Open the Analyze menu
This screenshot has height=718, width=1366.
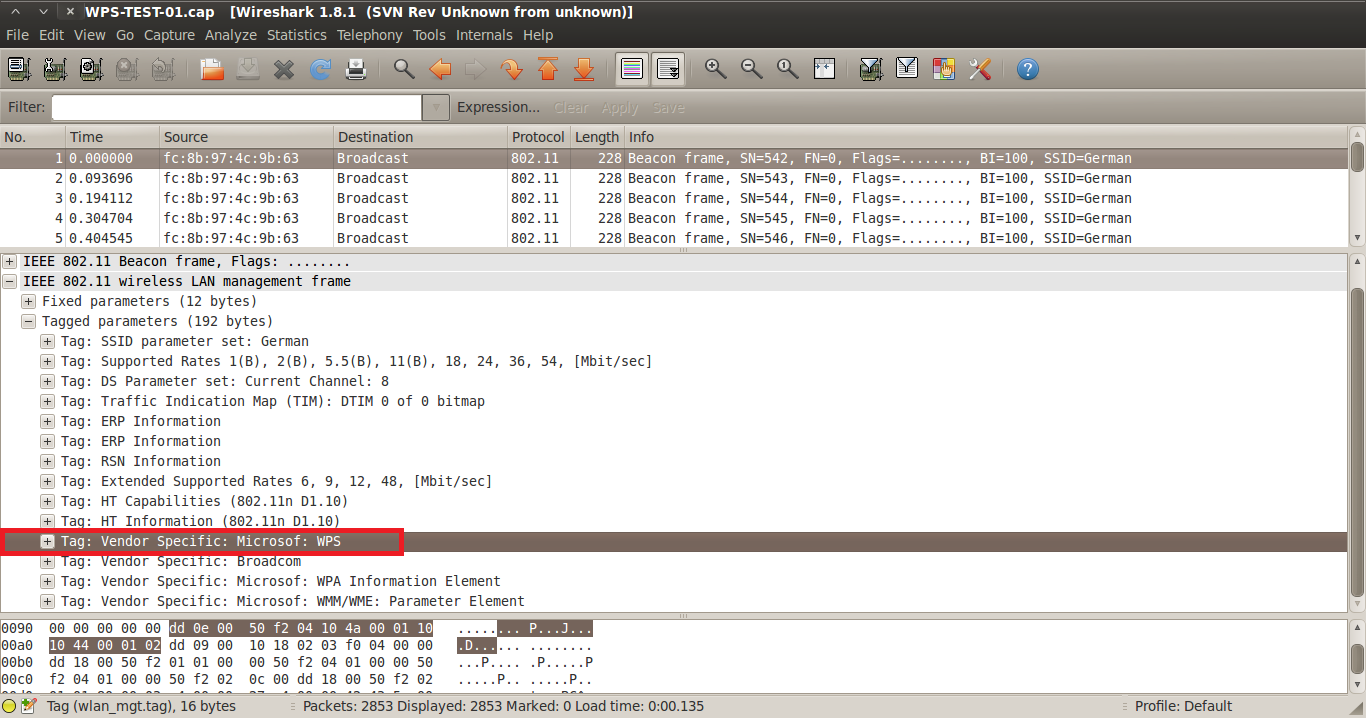pyautogui.click(x=231, y=35)
